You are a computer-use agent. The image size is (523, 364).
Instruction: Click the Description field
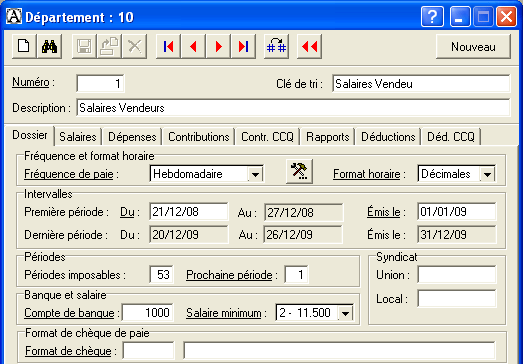click(x=293, y=108)
